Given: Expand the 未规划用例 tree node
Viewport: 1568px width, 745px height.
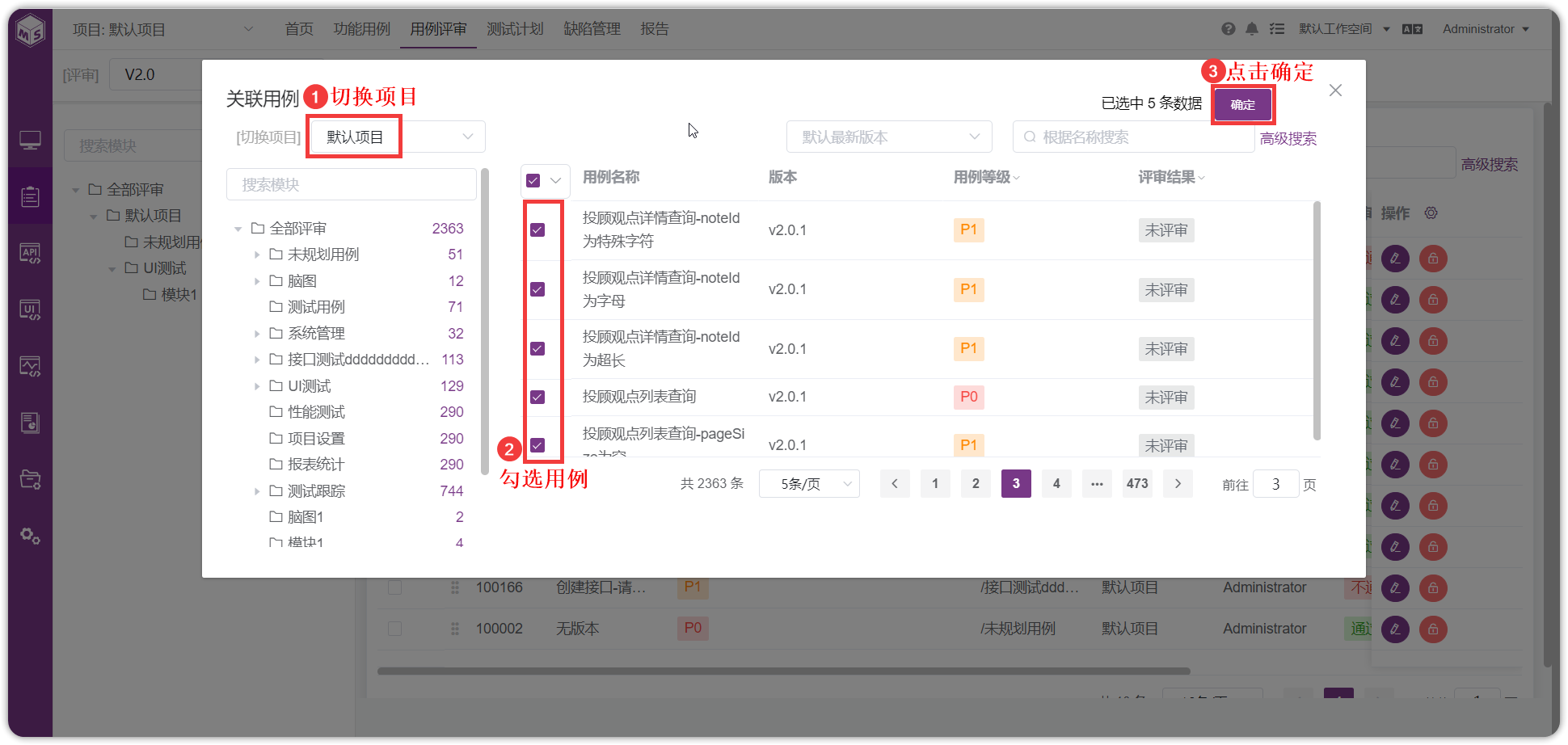Looking at the screenshot, I should tap(257, 255).
